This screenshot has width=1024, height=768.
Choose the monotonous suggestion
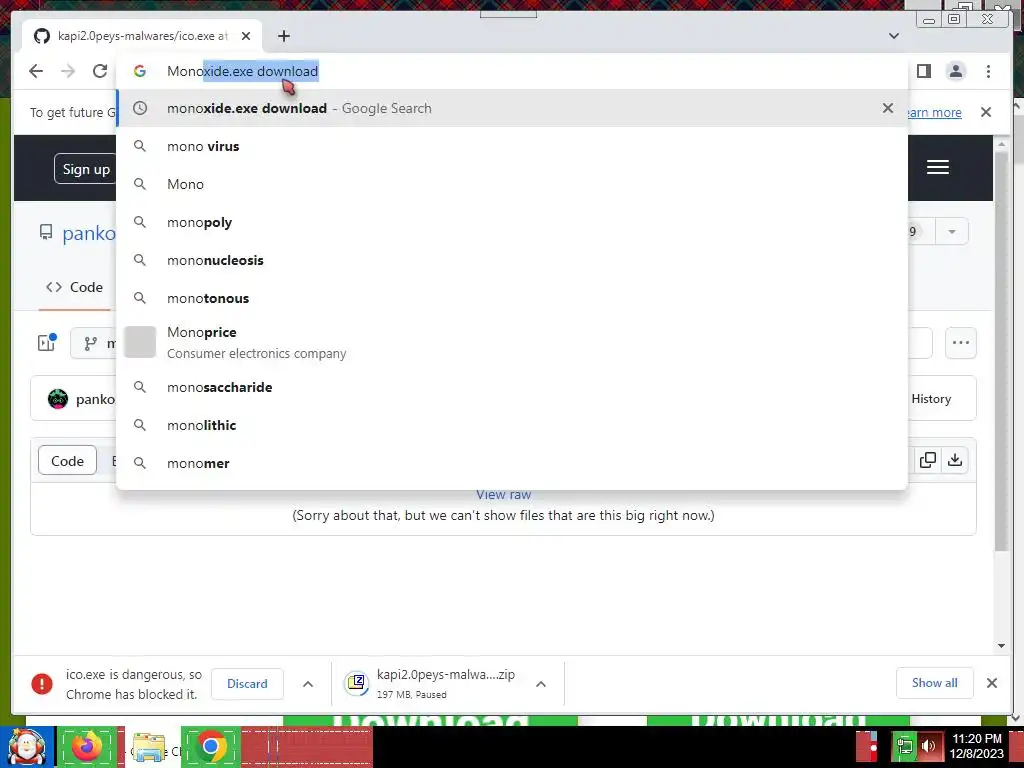511,298
